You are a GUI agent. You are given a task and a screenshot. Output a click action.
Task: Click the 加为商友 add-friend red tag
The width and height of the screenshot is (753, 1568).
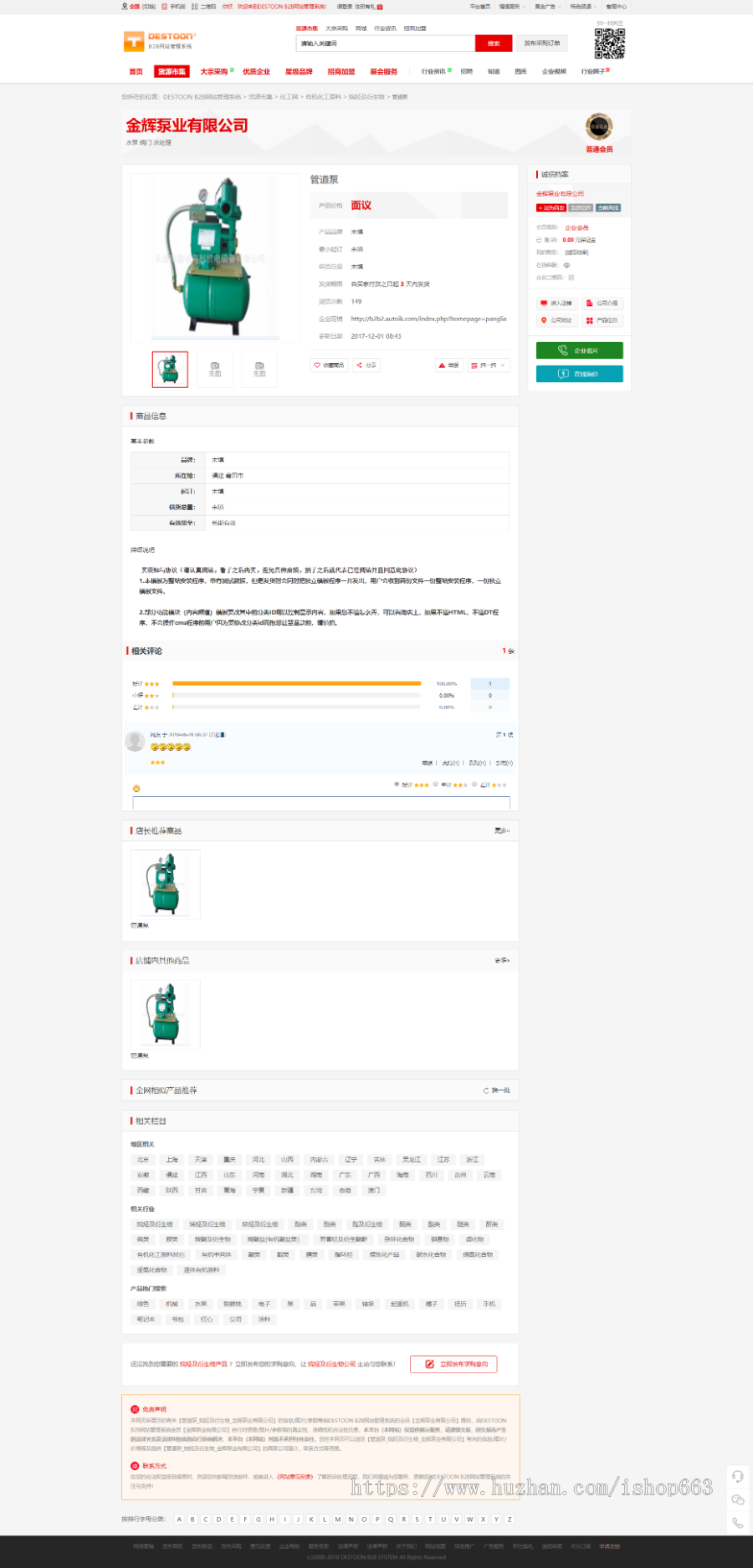tap(551, 208)
